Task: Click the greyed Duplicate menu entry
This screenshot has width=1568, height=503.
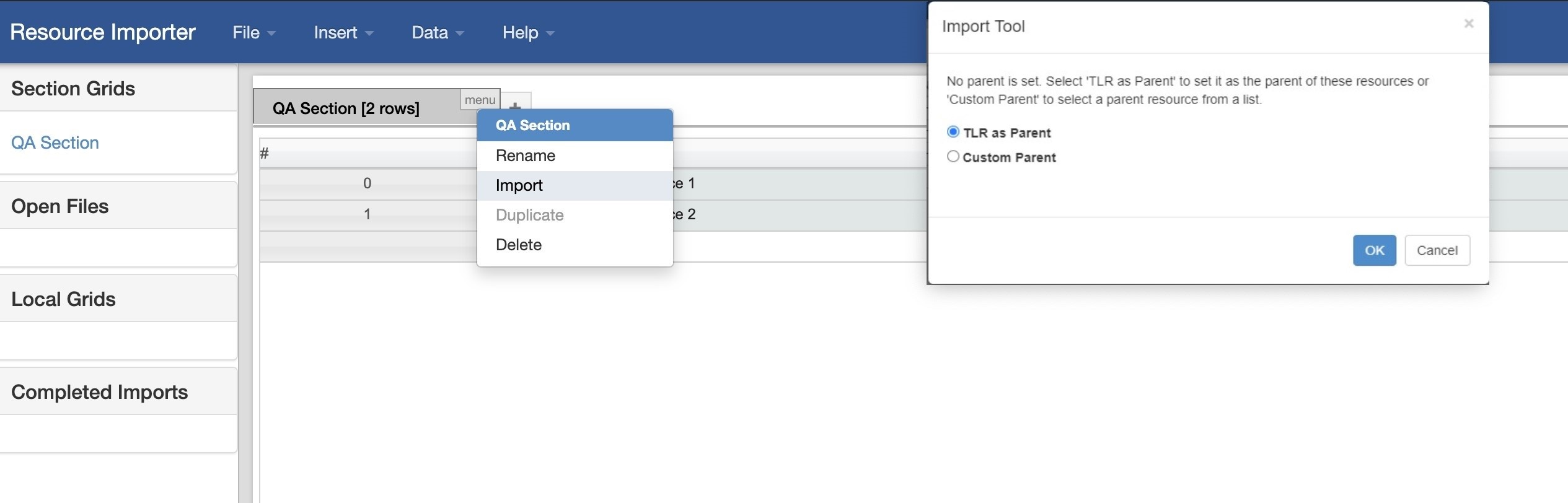Action: click(529, 215)
